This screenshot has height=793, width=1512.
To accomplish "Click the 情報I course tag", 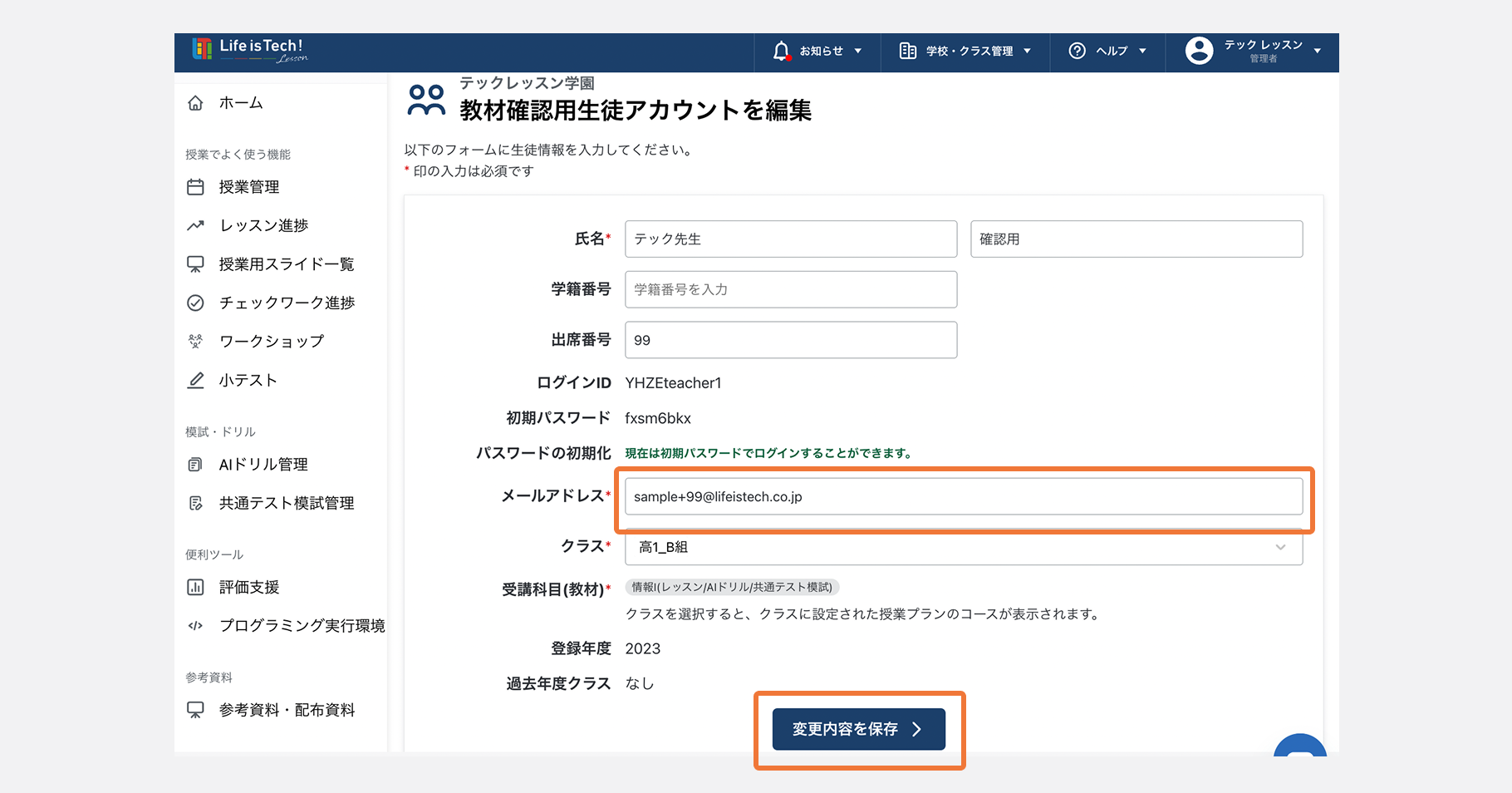I will coord(732,587).
